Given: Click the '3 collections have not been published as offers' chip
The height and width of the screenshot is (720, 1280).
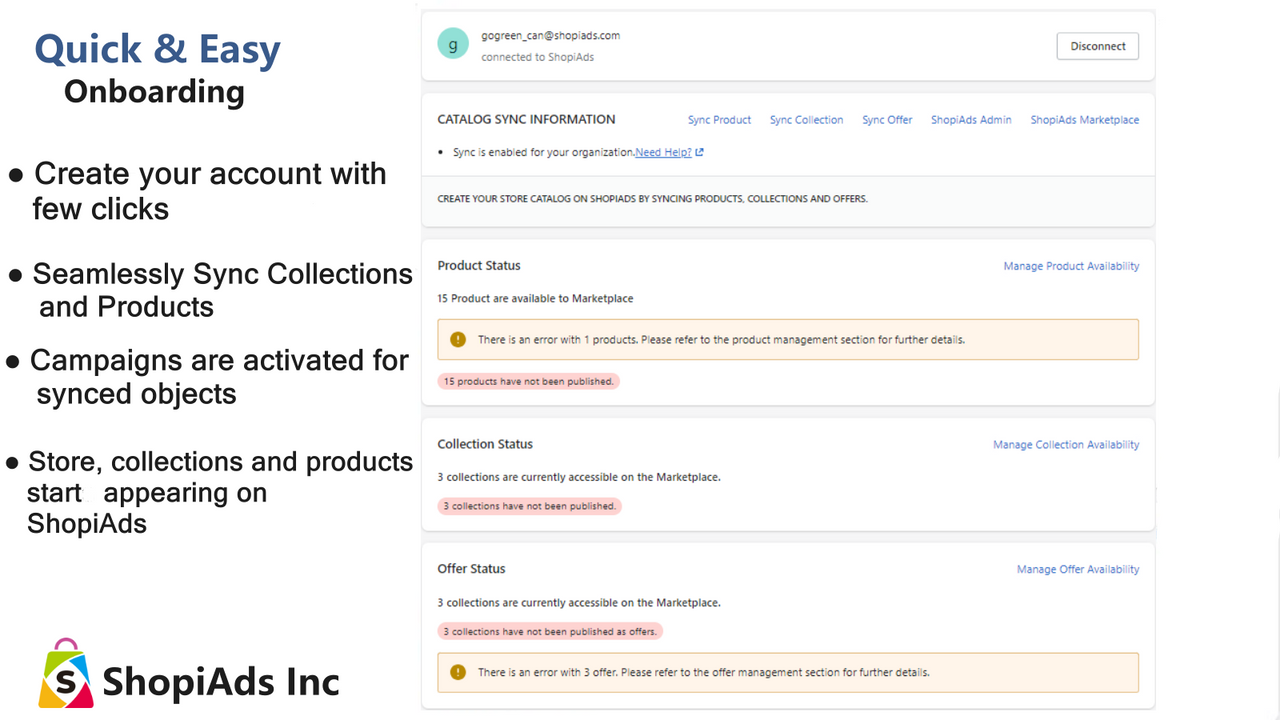Looking at the screenshot, I should [x=550, y=631].
